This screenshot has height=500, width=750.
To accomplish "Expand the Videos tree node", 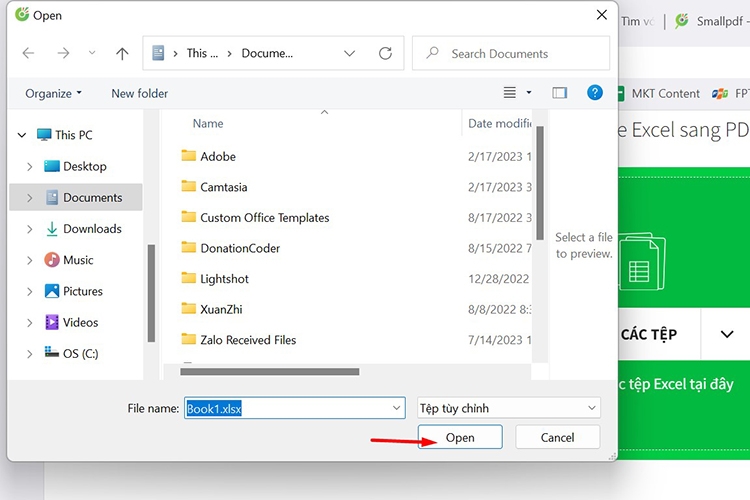I will 30,323.
